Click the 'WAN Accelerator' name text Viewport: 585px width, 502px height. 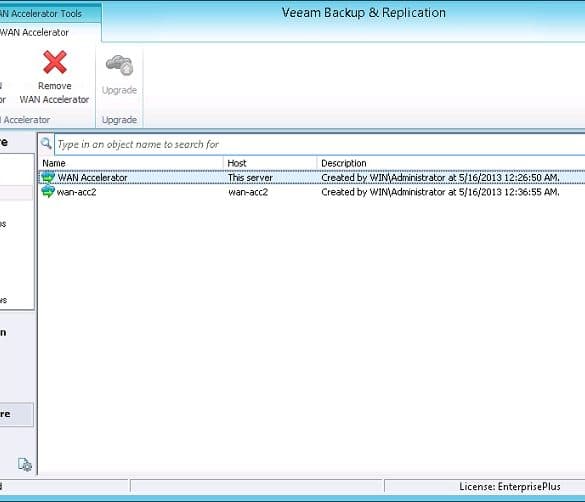(x=93, y=178)
